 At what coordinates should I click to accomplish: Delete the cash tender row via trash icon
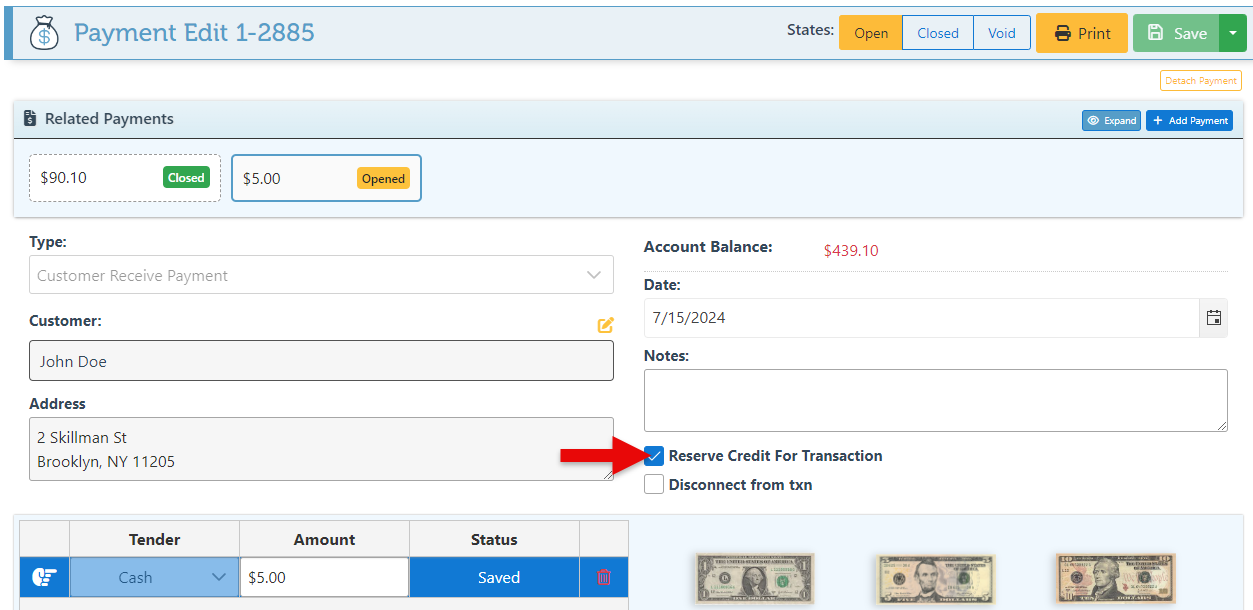click(x=604, y=577)
